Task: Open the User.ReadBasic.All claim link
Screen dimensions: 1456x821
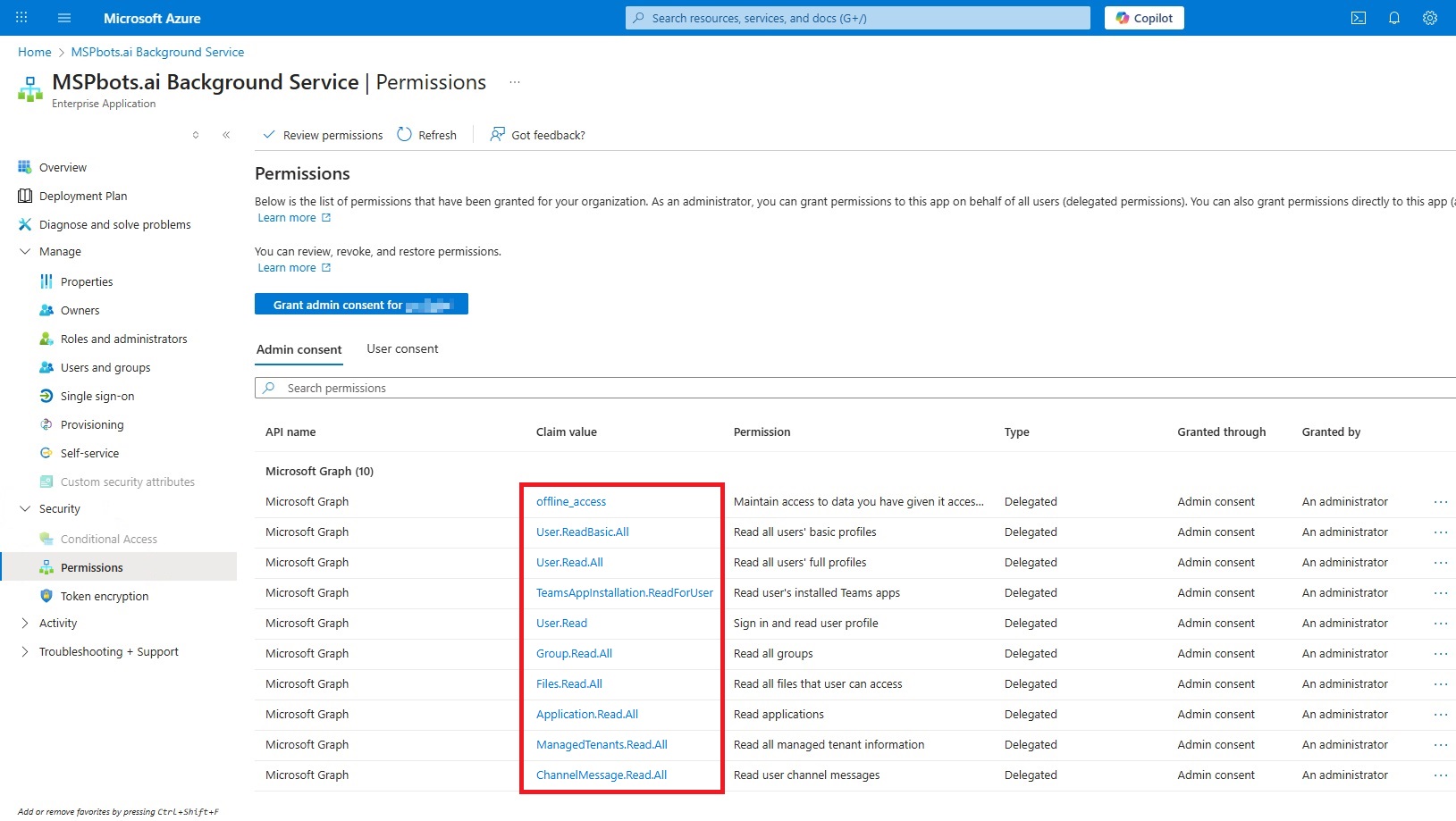Action: pos(582,532)
